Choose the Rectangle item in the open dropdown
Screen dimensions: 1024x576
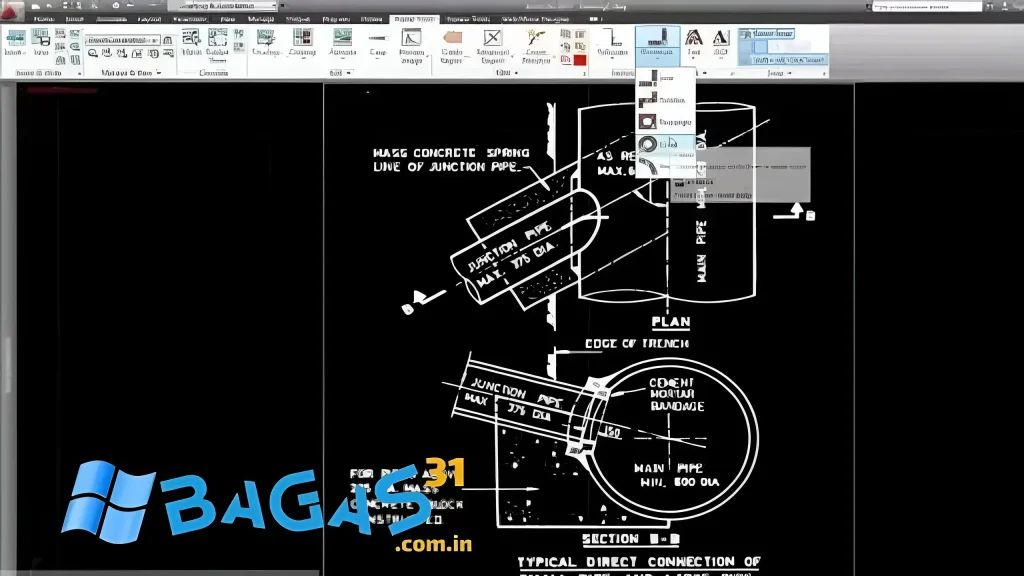tap(664, 122)
